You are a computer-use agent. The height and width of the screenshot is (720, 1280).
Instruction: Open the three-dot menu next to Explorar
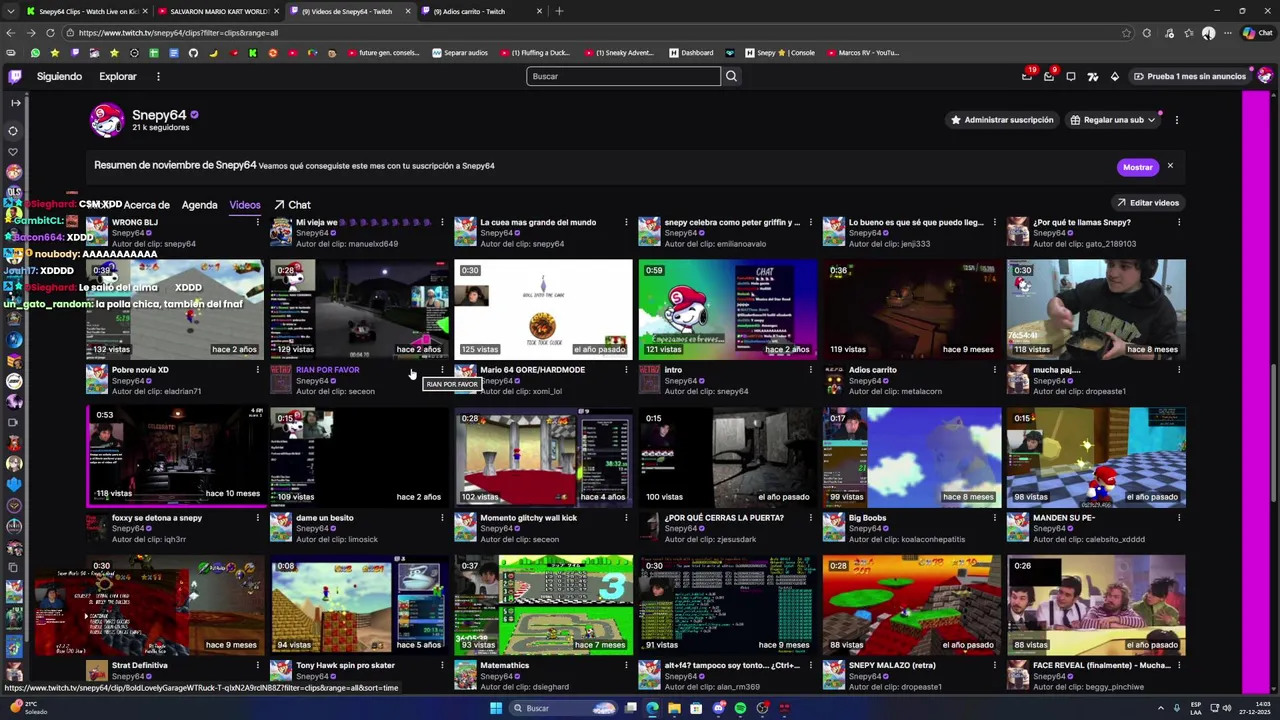tap(158, 76)
